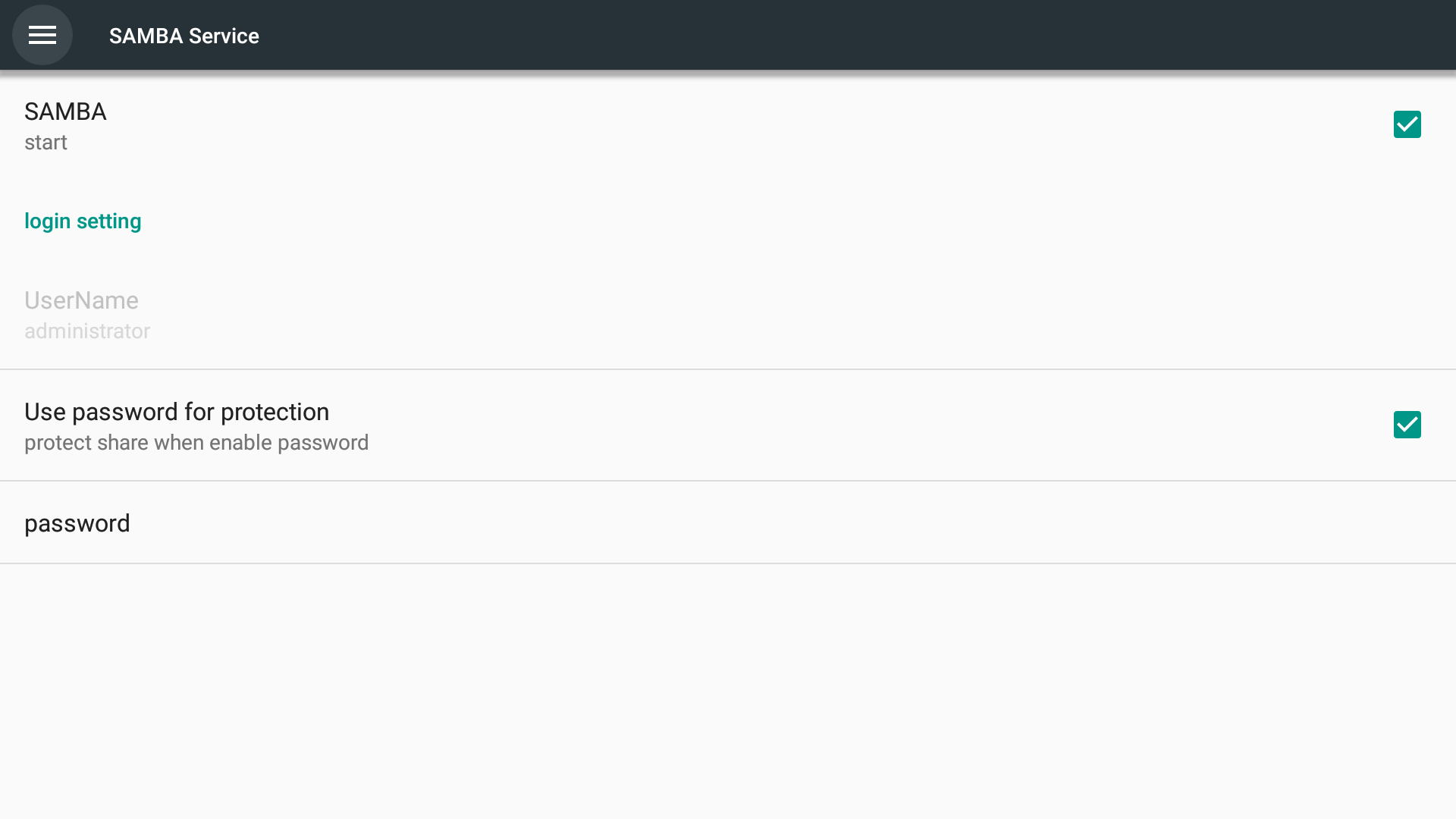This screenshot has width=1456, height=819.
Task: Click the Use password for protection label
Action: coord(177,412)
